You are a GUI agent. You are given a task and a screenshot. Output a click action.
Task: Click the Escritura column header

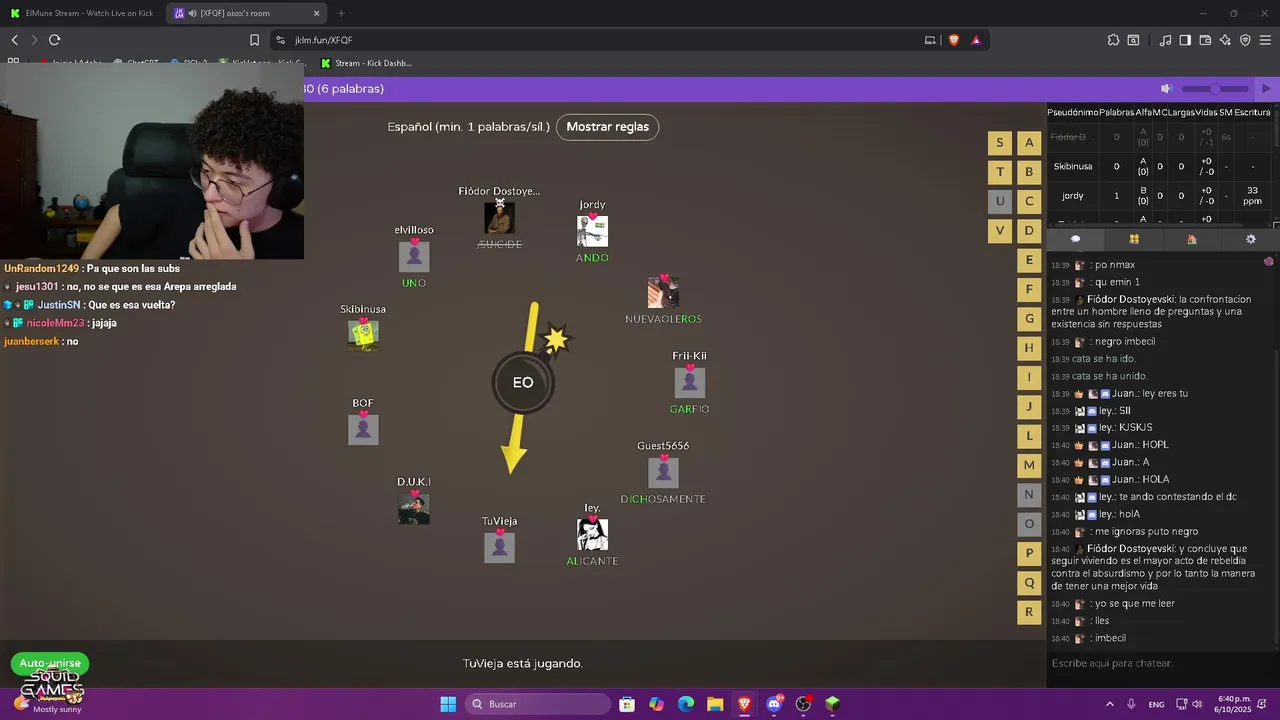pos(1252,113)
